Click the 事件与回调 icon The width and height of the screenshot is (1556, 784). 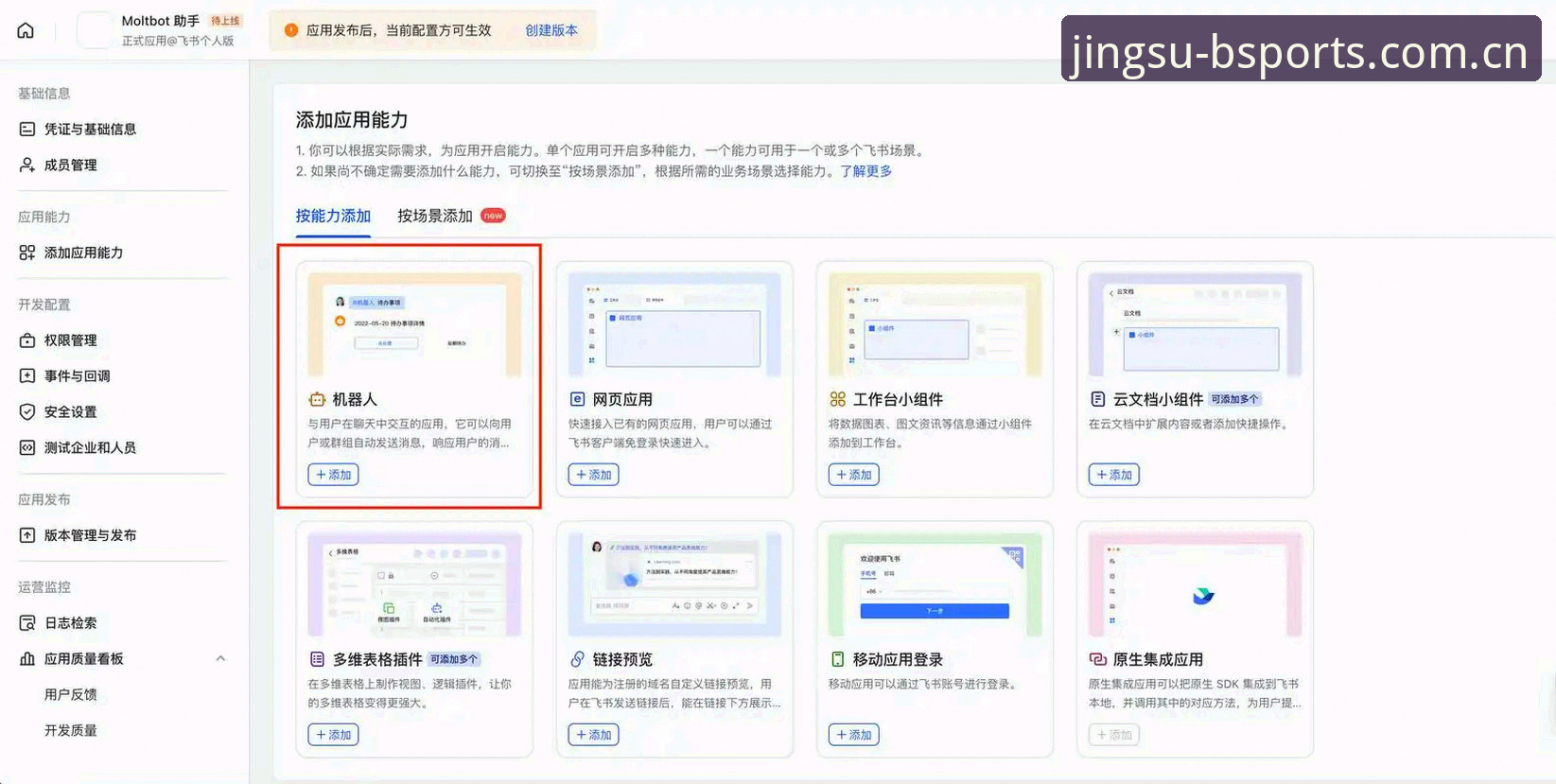click(x=27, y=375)
